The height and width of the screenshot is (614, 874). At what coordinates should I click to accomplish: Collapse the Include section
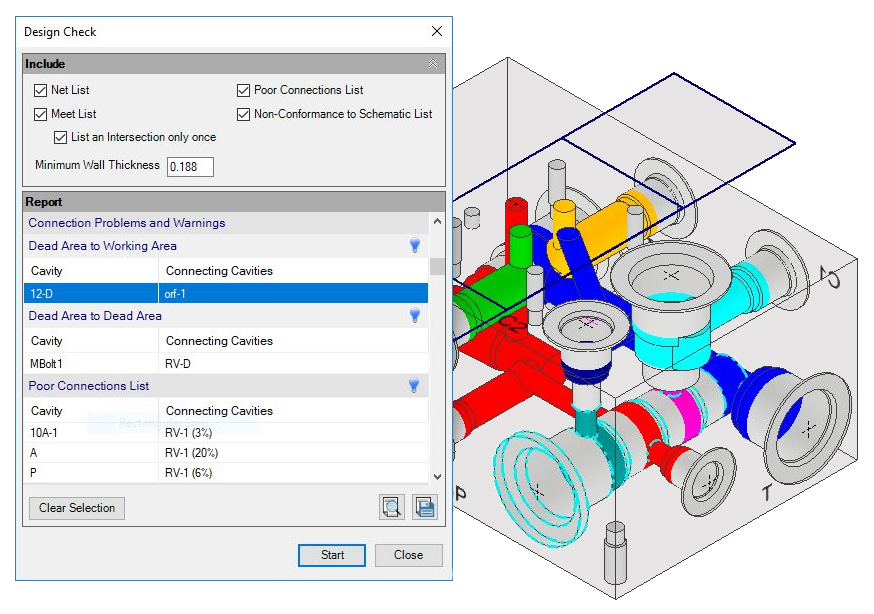pos(432,64)
